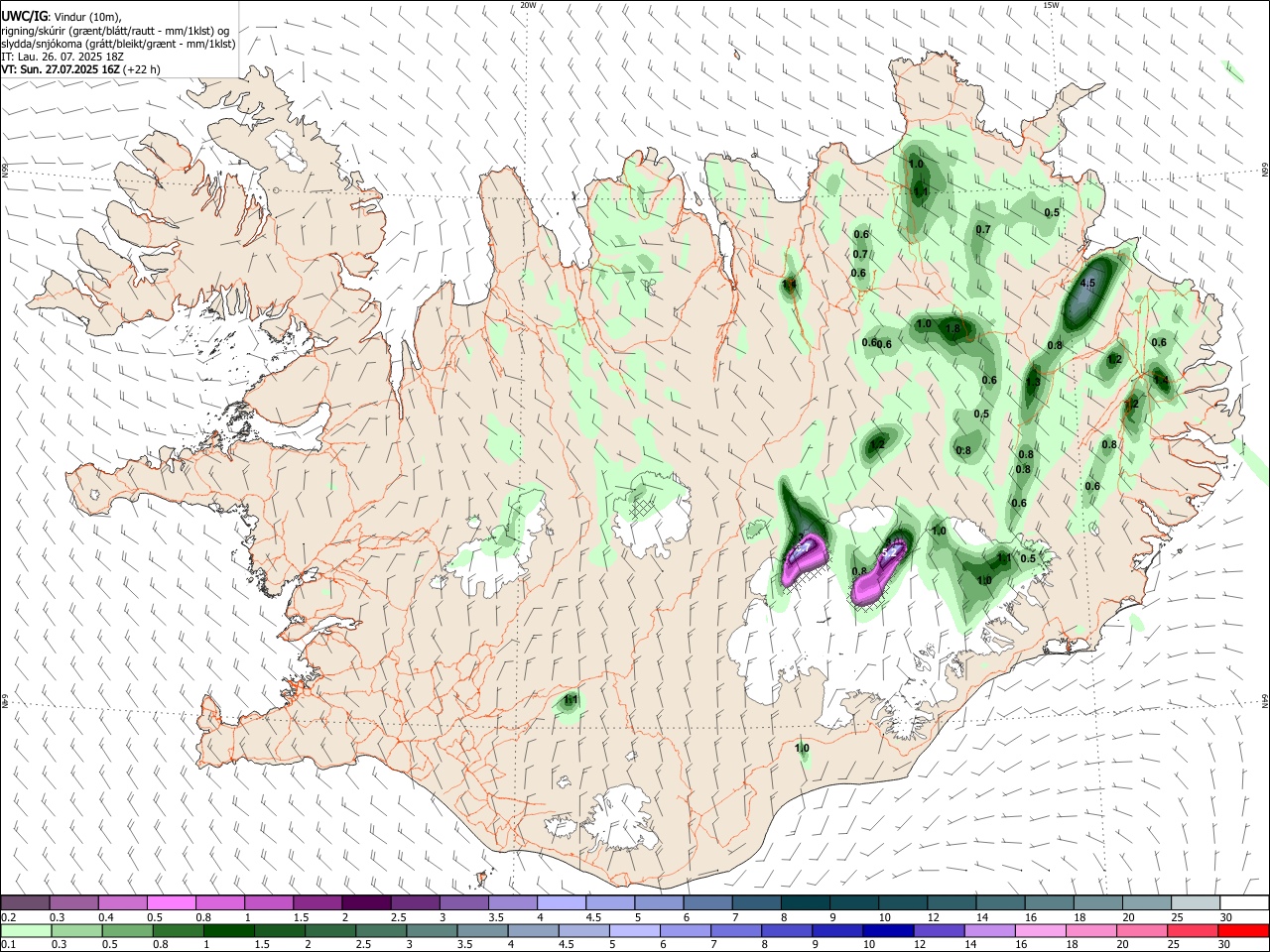
Task: Click the 'slydda/snjókoma (grátt/bleikt/grænt' header line
Action: pyautogui.click(x=118, y=44)
